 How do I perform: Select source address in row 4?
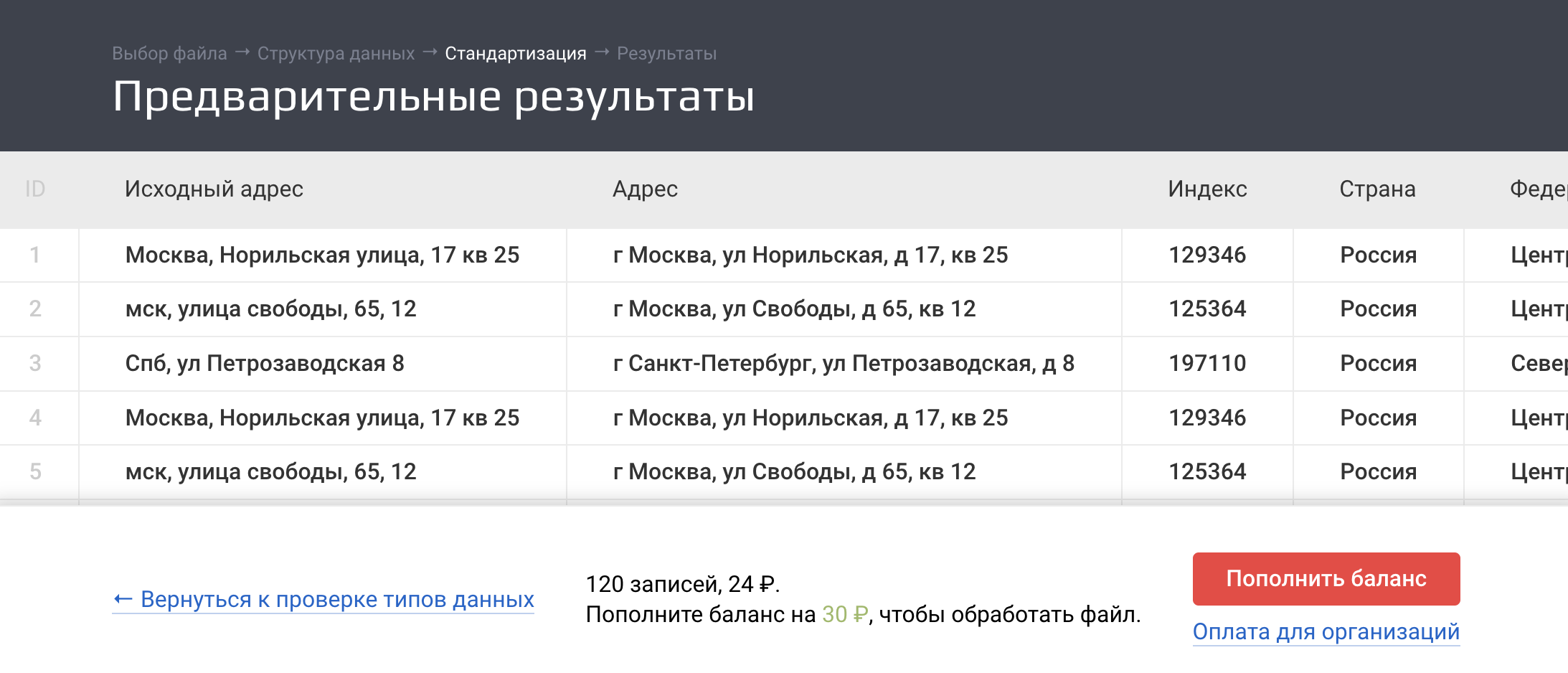(x=322, y=418)
